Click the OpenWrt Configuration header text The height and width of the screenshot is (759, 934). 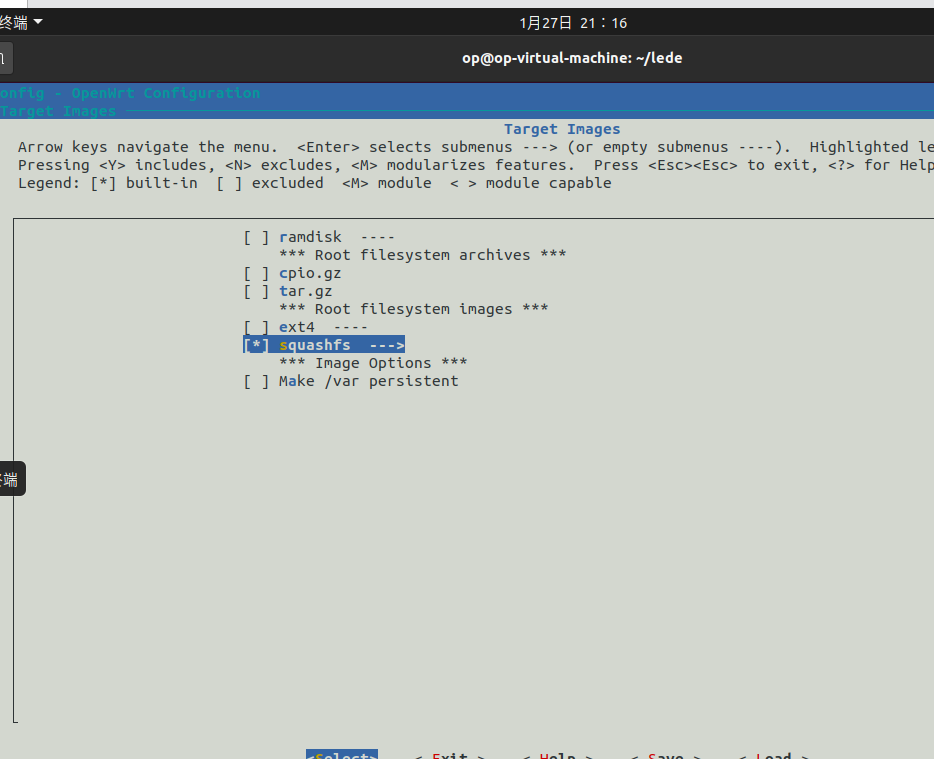click(166, 94)
